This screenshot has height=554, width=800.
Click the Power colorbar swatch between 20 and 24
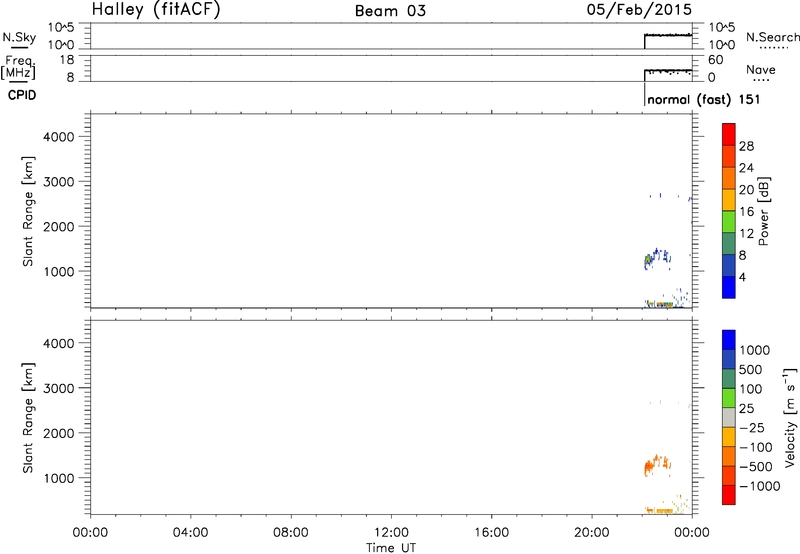729,179
